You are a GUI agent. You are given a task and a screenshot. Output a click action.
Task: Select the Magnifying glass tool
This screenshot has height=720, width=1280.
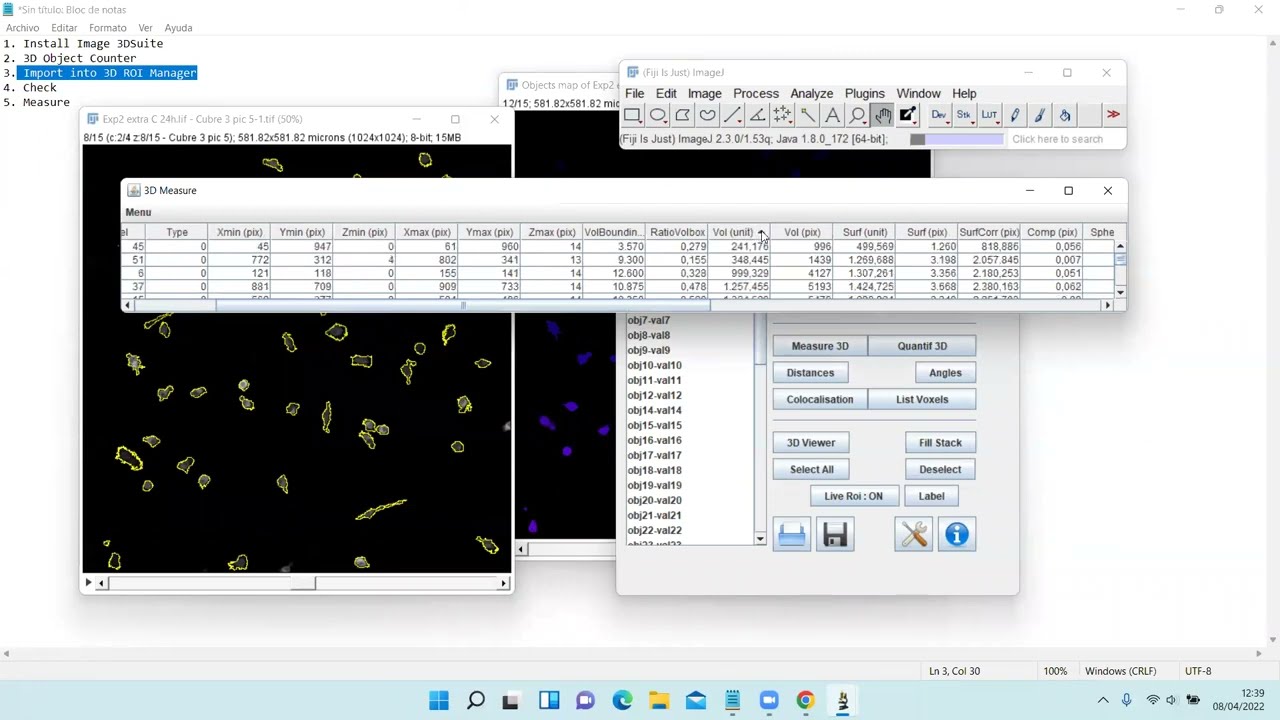(x=858, y=115)
